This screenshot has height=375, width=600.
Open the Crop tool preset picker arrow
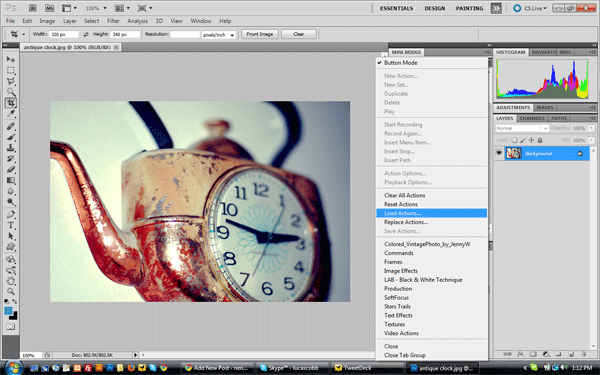[x=23, y=34]
